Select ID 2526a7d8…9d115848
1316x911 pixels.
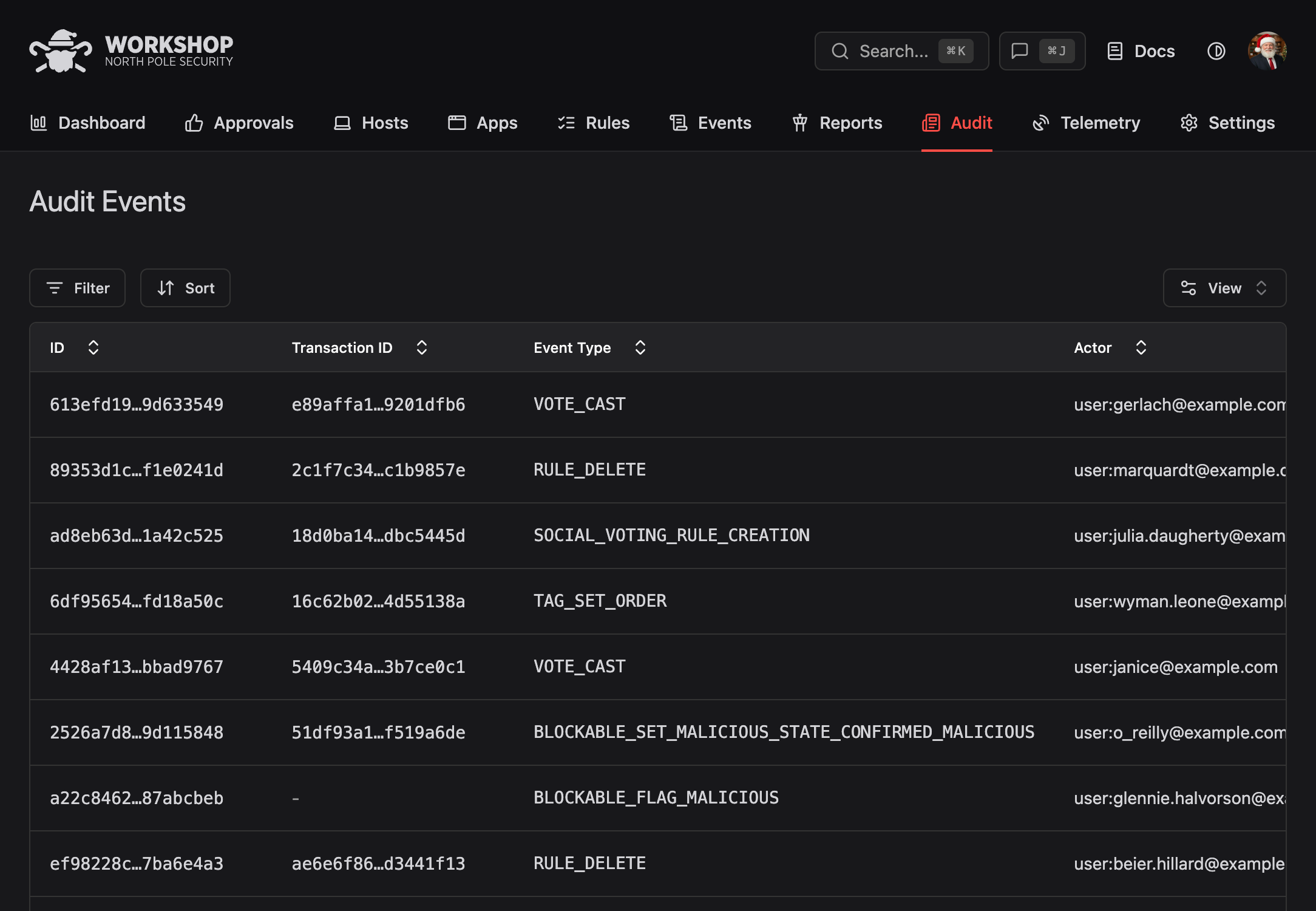pos(137,732)
